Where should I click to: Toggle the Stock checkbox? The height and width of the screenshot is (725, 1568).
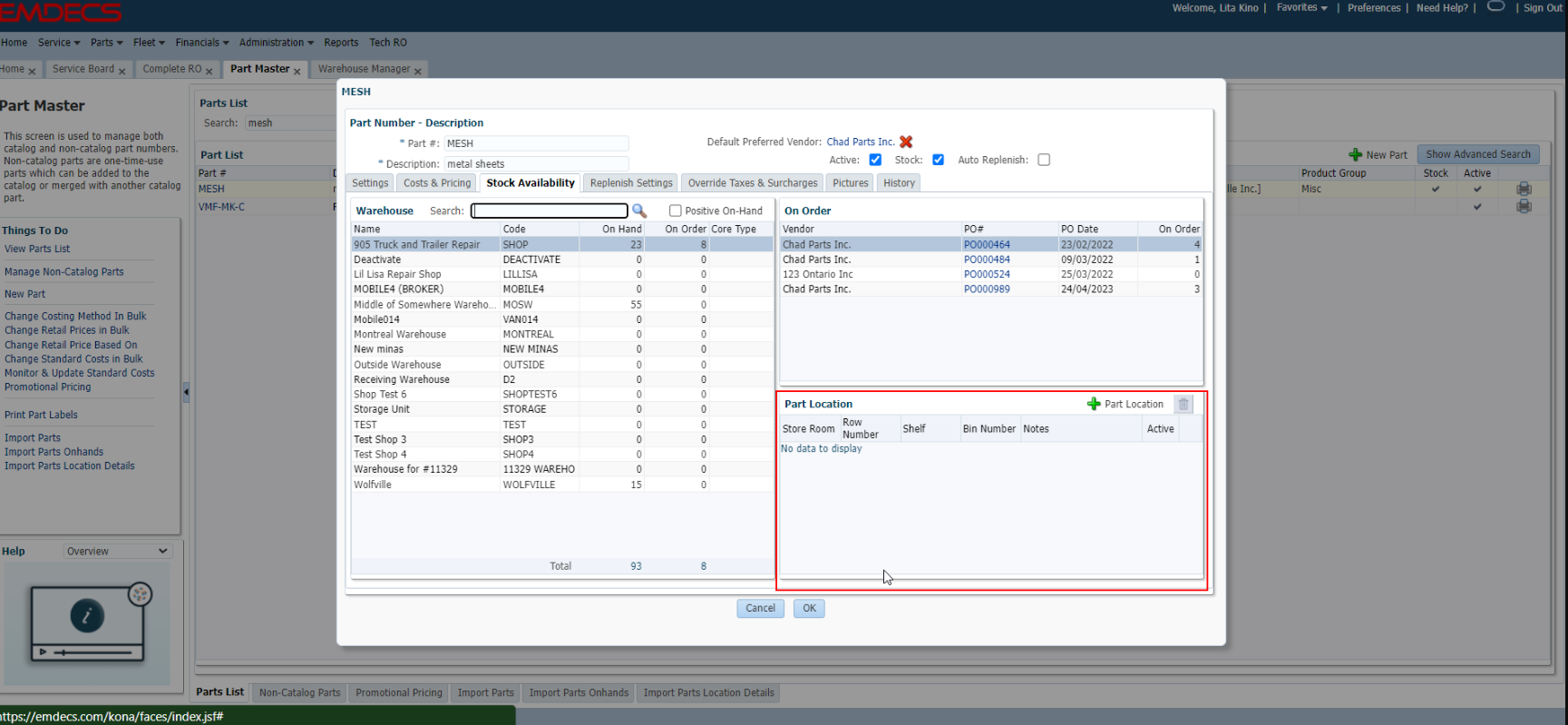pyautogui.click(x=938, y=160)
